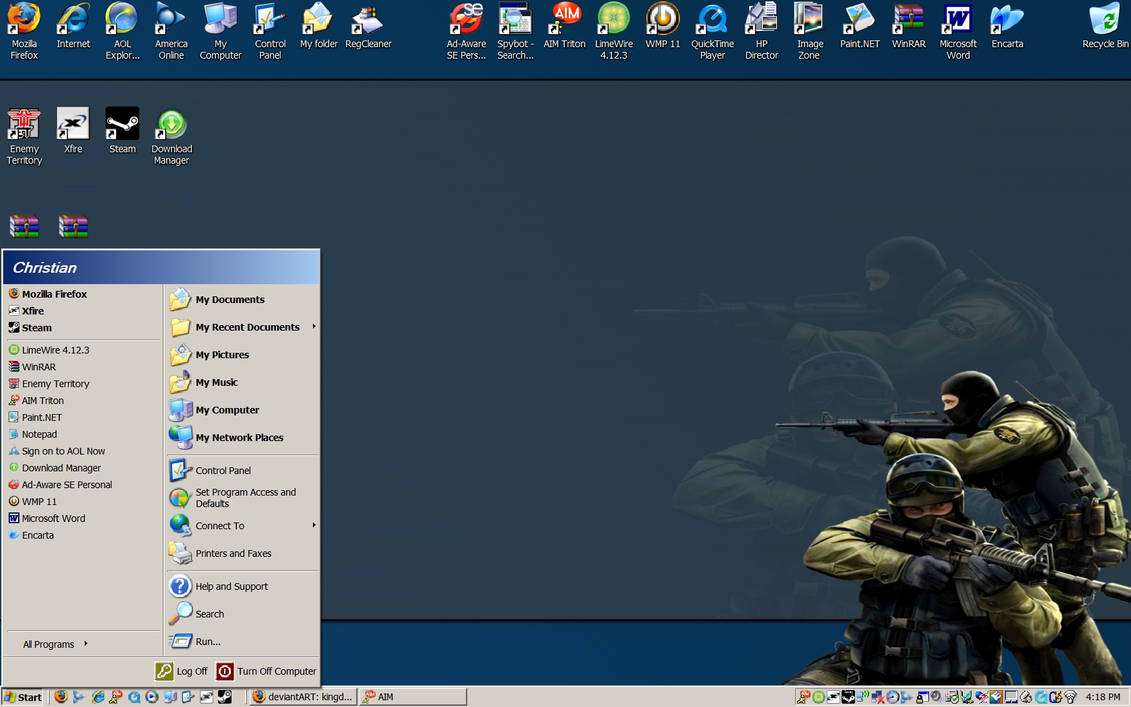Launch the Microsoft Word desktop icon

958,31
